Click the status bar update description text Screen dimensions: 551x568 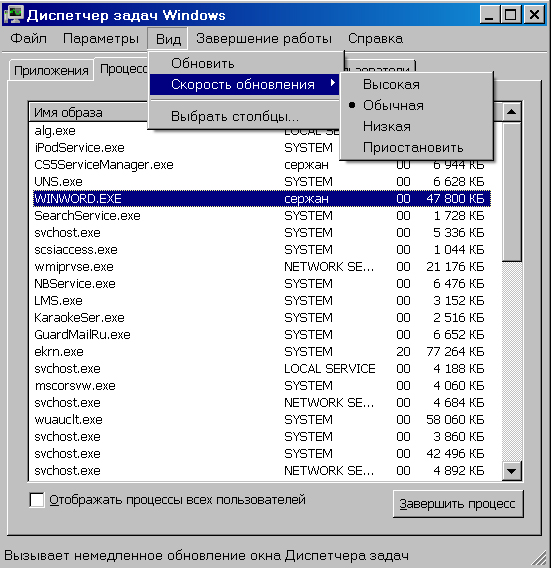206,556
